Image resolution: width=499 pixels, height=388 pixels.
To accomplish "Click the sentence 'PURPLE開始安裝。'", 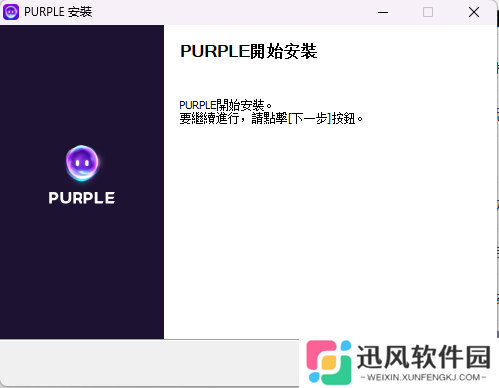I will (x=226, y=105).
